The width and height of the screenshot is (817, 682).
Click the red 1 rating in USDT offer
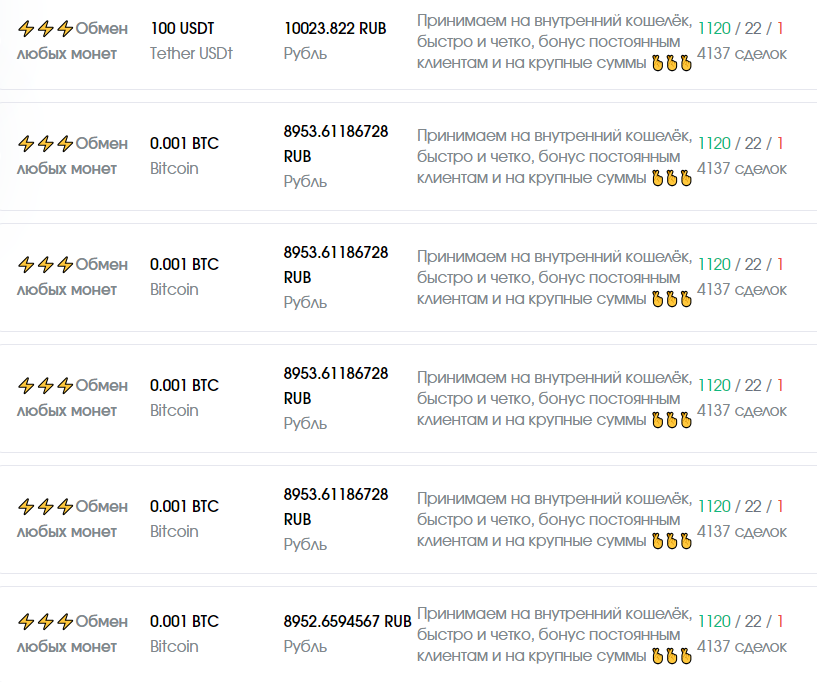(x=780, y=29)
